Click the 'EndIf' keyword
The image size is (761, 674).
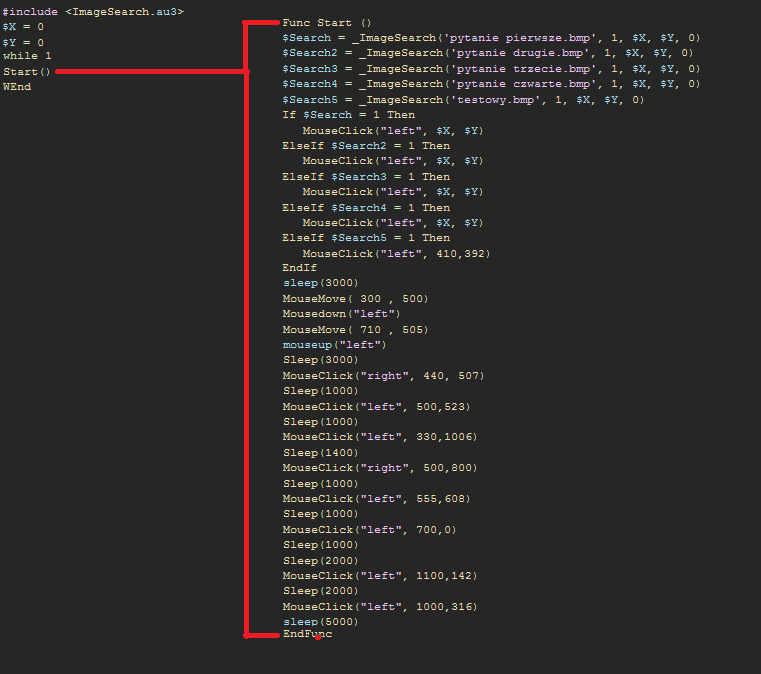tap(299, 268)
